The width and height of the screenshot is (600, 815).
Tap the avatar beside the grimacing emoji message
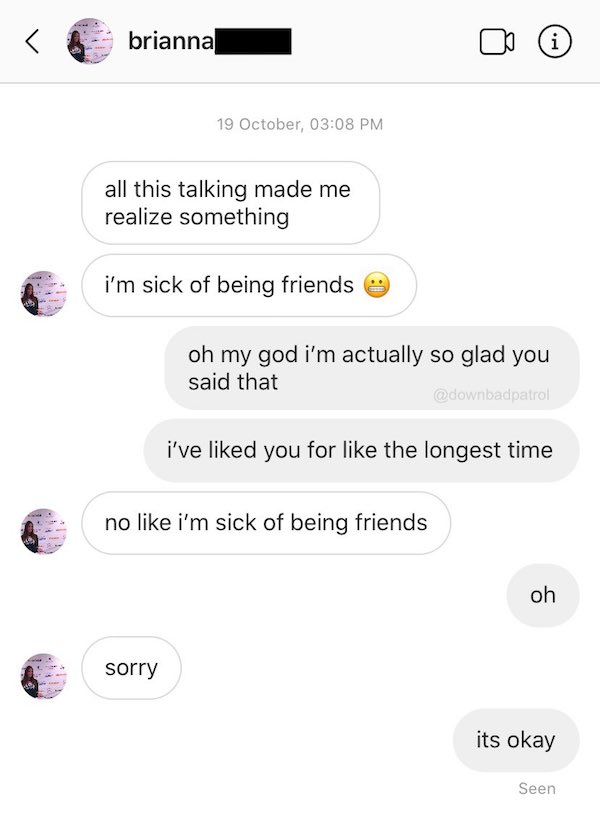[44, 293]
